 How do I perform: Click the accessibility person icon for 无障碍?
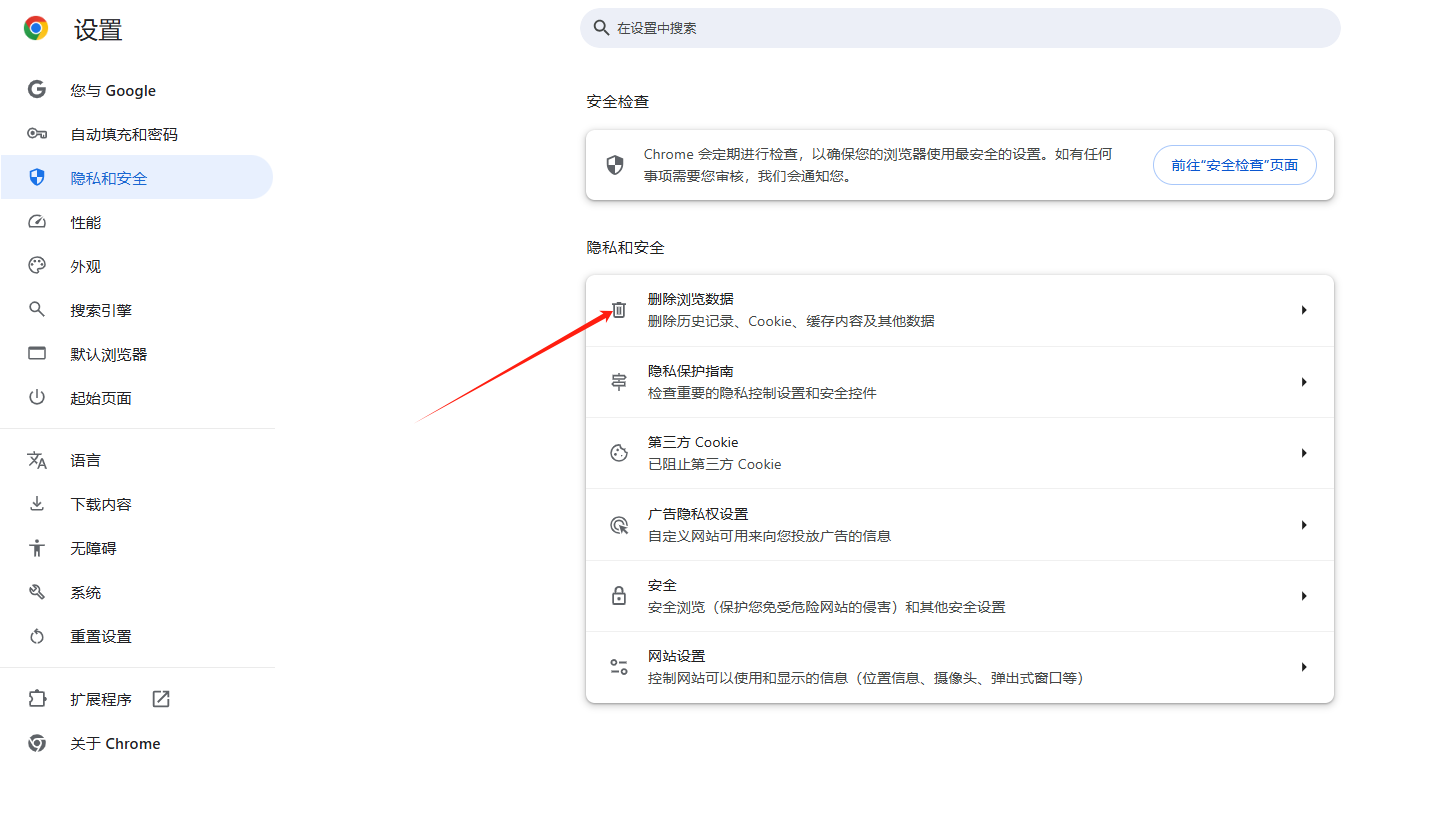(37, 548)
